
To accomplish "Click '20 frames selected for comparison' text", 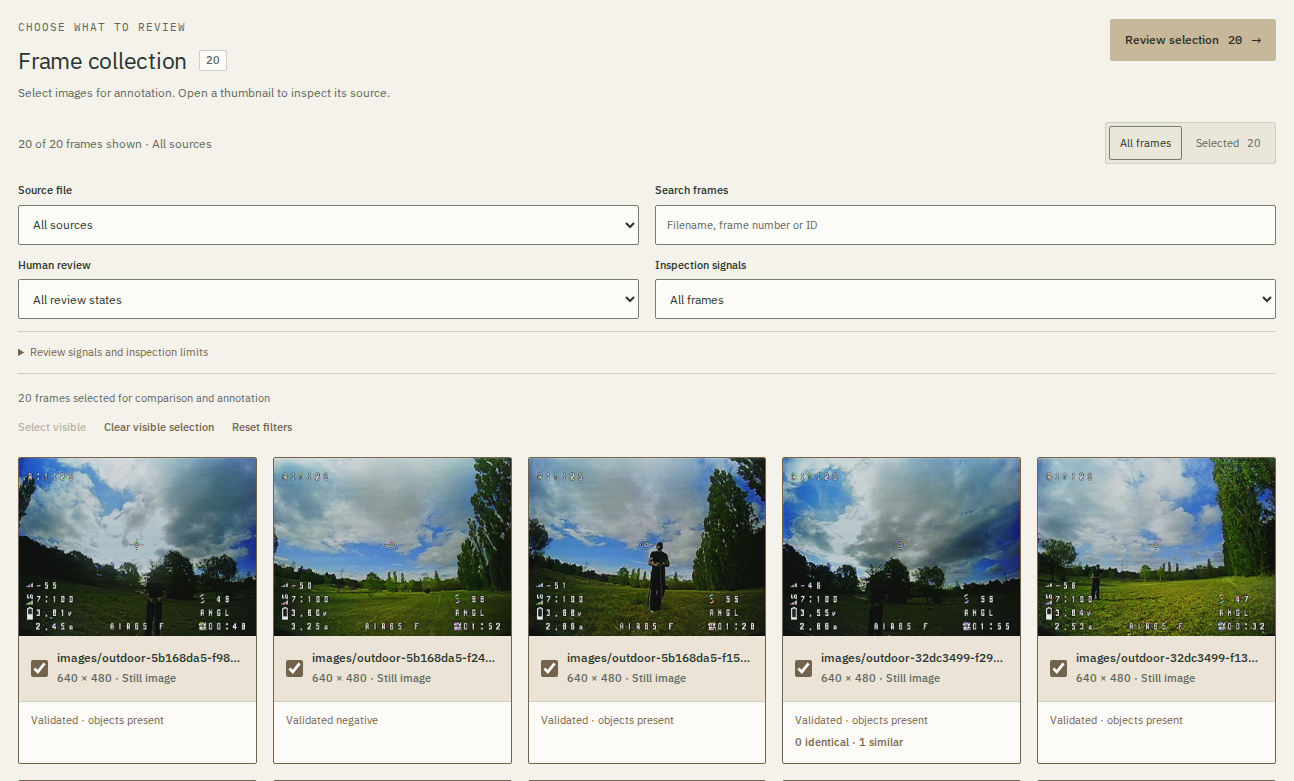I will (144, 398).
